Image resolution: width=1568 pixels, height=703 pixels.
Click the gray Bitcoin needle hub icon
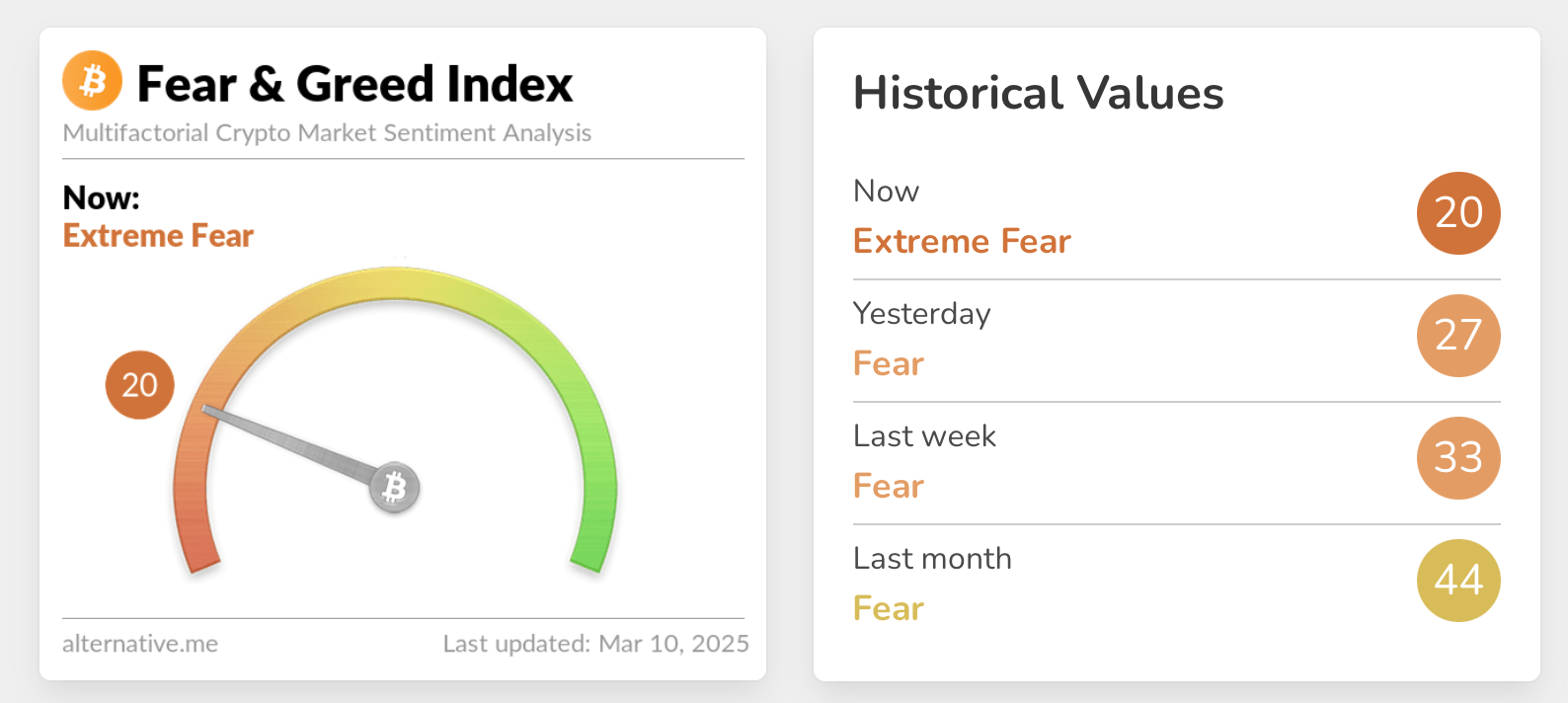pyautogui.click(x=395, y=487)
